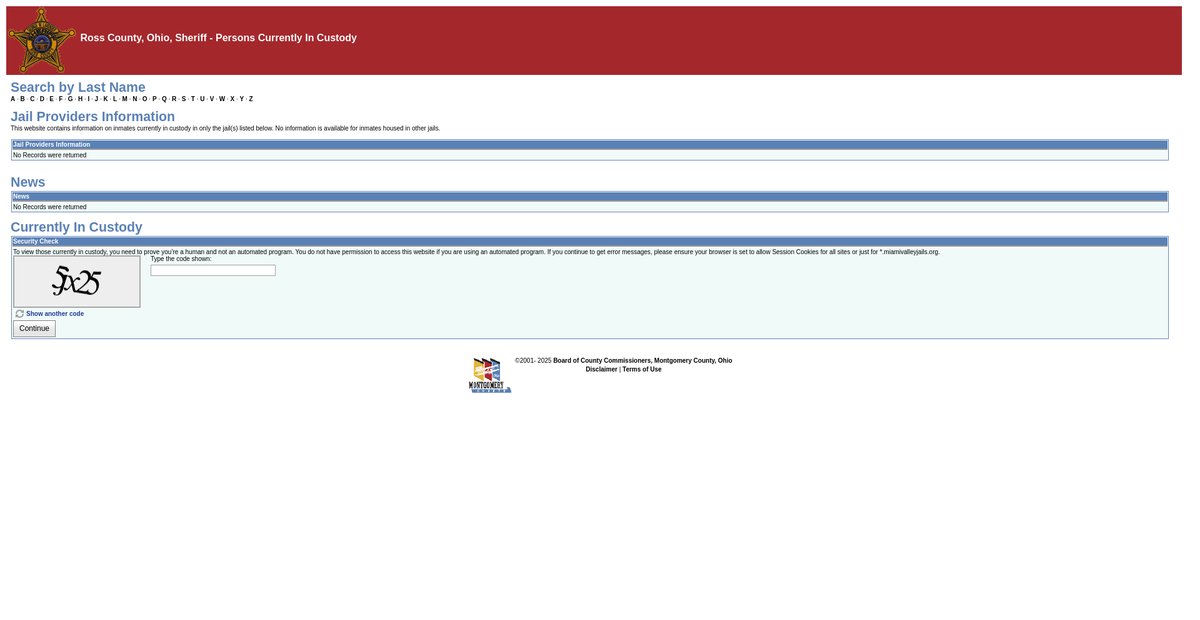Search last names starting with Y
Viewport: 1200px width, 620px height.
coord(241,99)
